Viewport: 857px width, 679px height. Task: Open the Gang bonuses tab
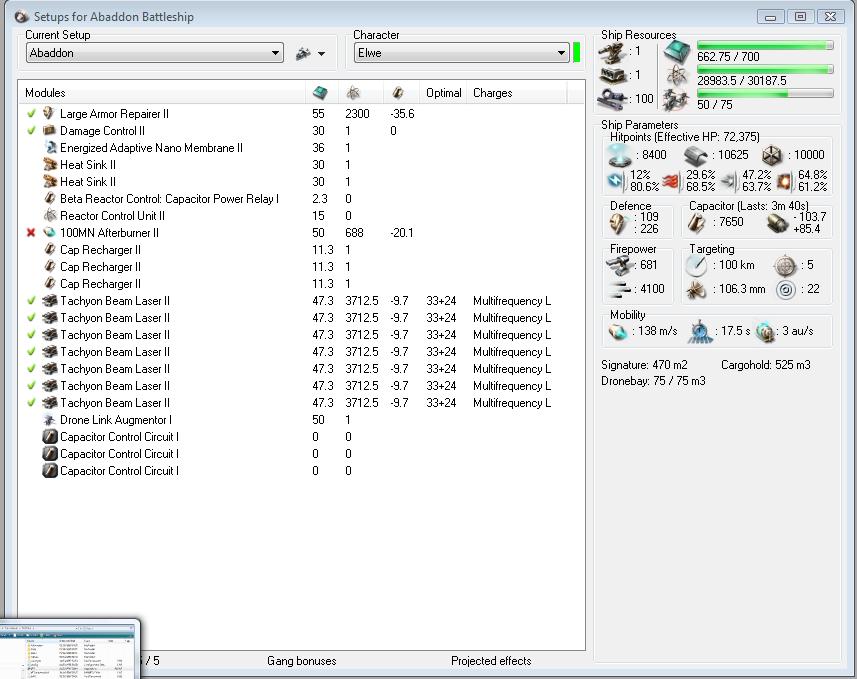301,661
